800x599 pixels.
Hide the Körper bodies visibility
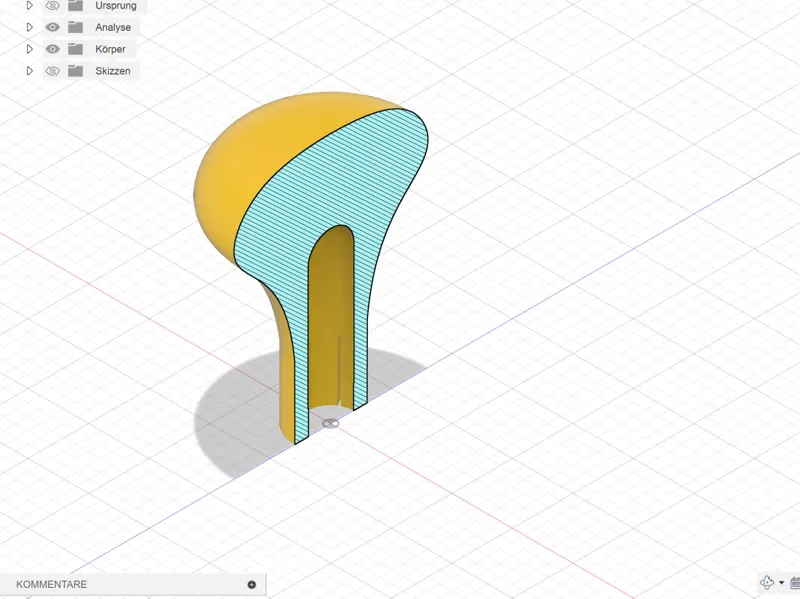tap(52, 49)
